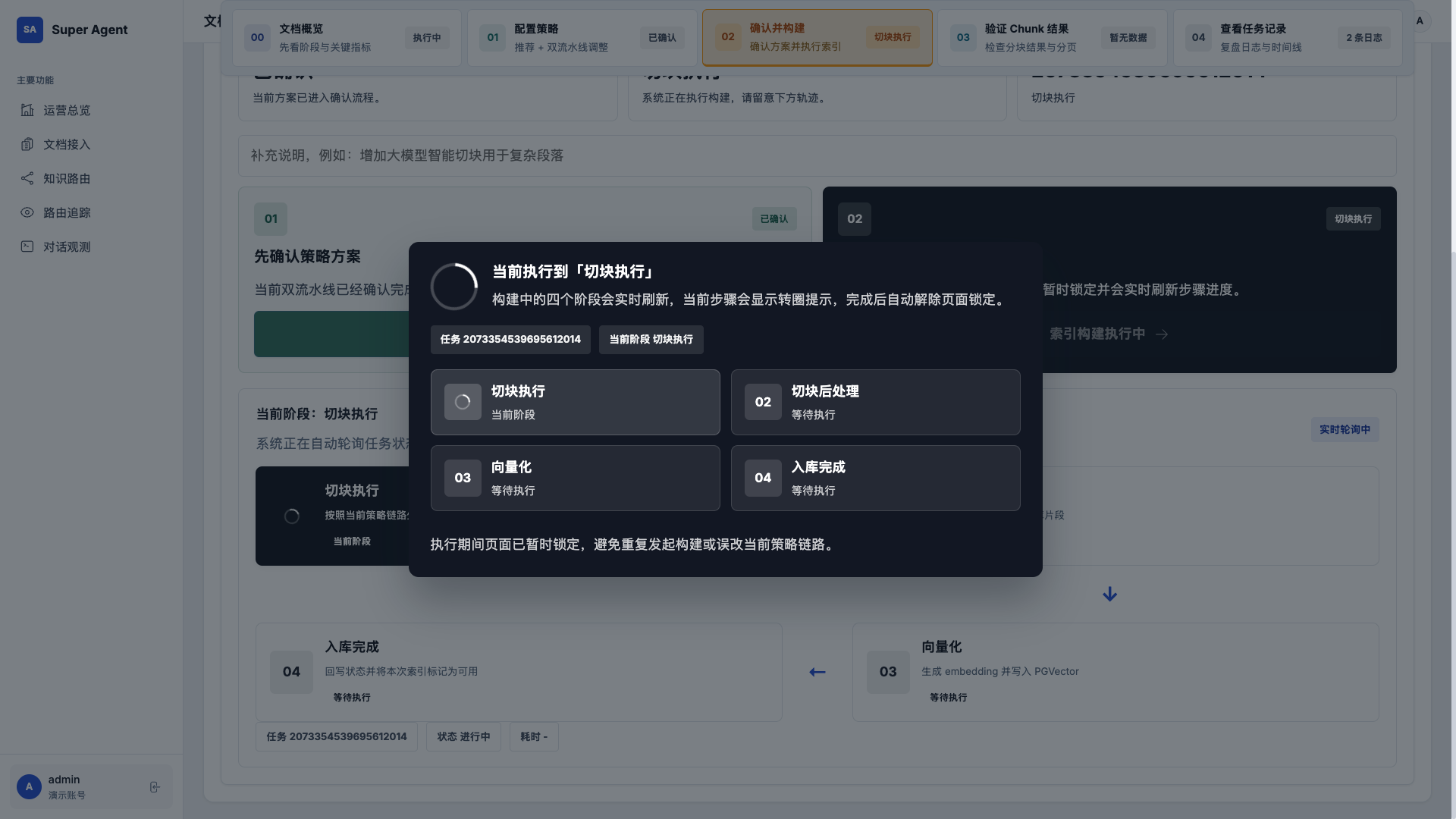This screenshot has width=1456, height=819.
Task: Click the 实时轮询中 status badge
Action: (x=1345, y=429)
